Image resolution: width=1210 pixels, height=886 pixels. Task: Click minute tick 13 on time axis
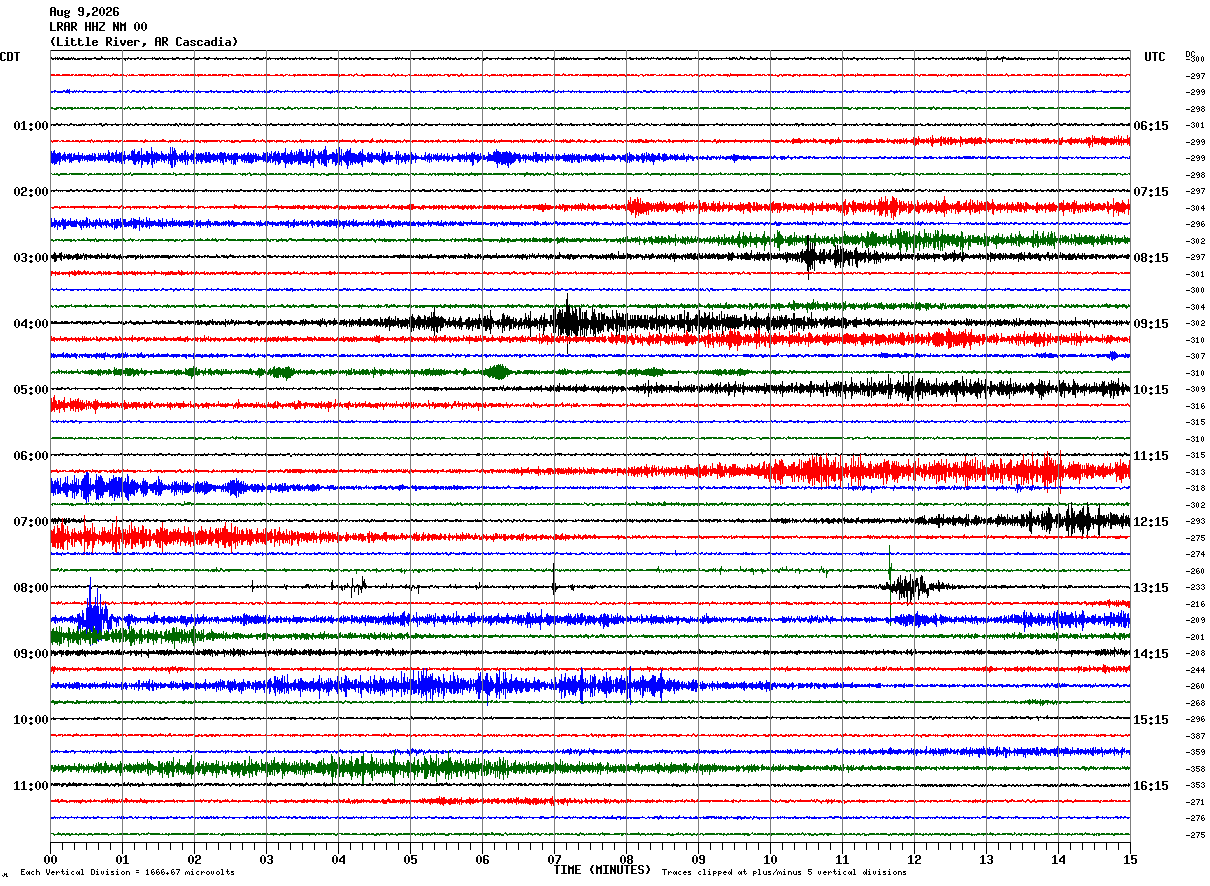(986, 859)
